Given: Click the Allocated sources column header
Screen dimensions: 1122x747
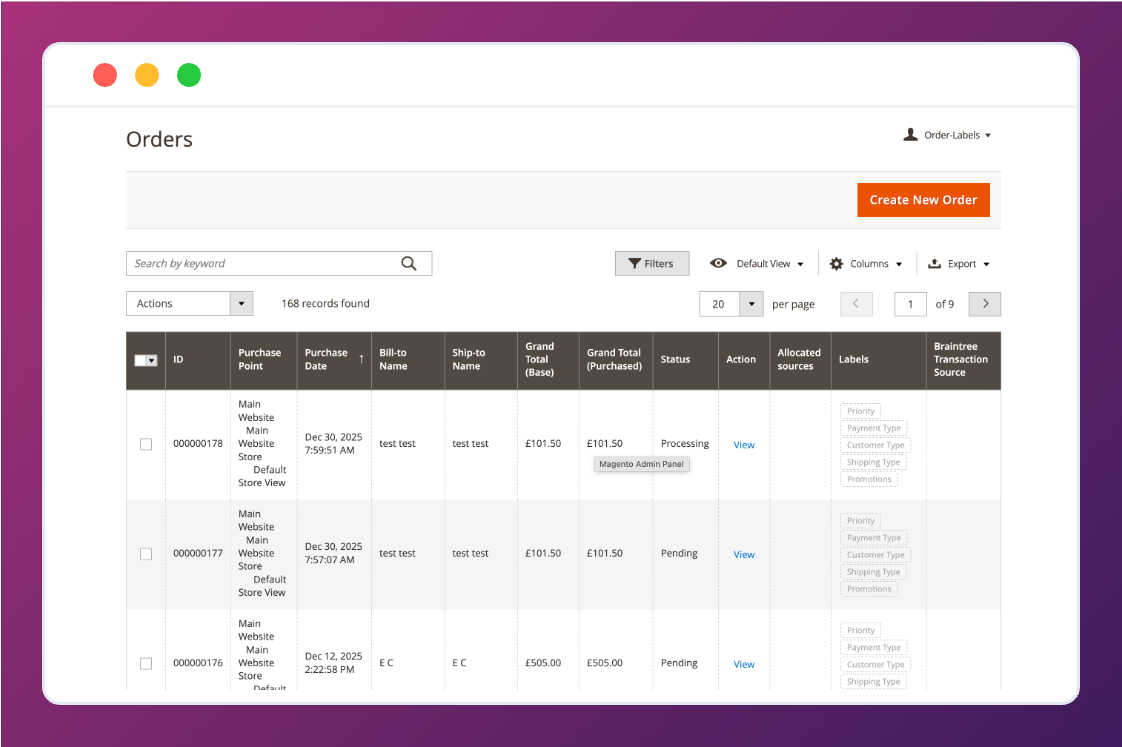Looking at the screenshot, I should click(799, 359).
